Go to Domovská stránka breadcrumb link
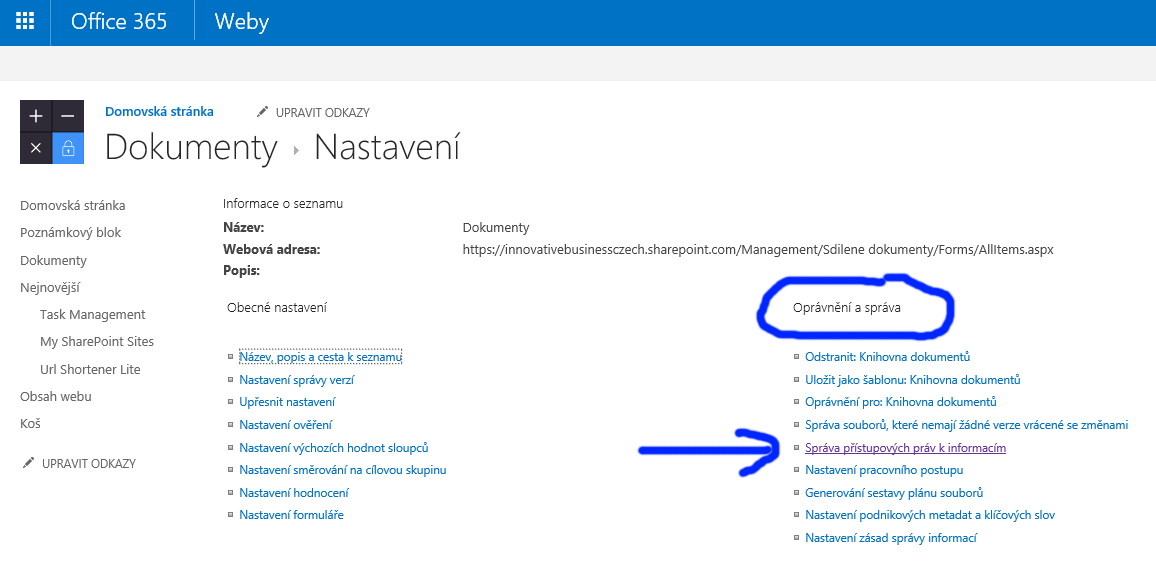 coord(159,112)
